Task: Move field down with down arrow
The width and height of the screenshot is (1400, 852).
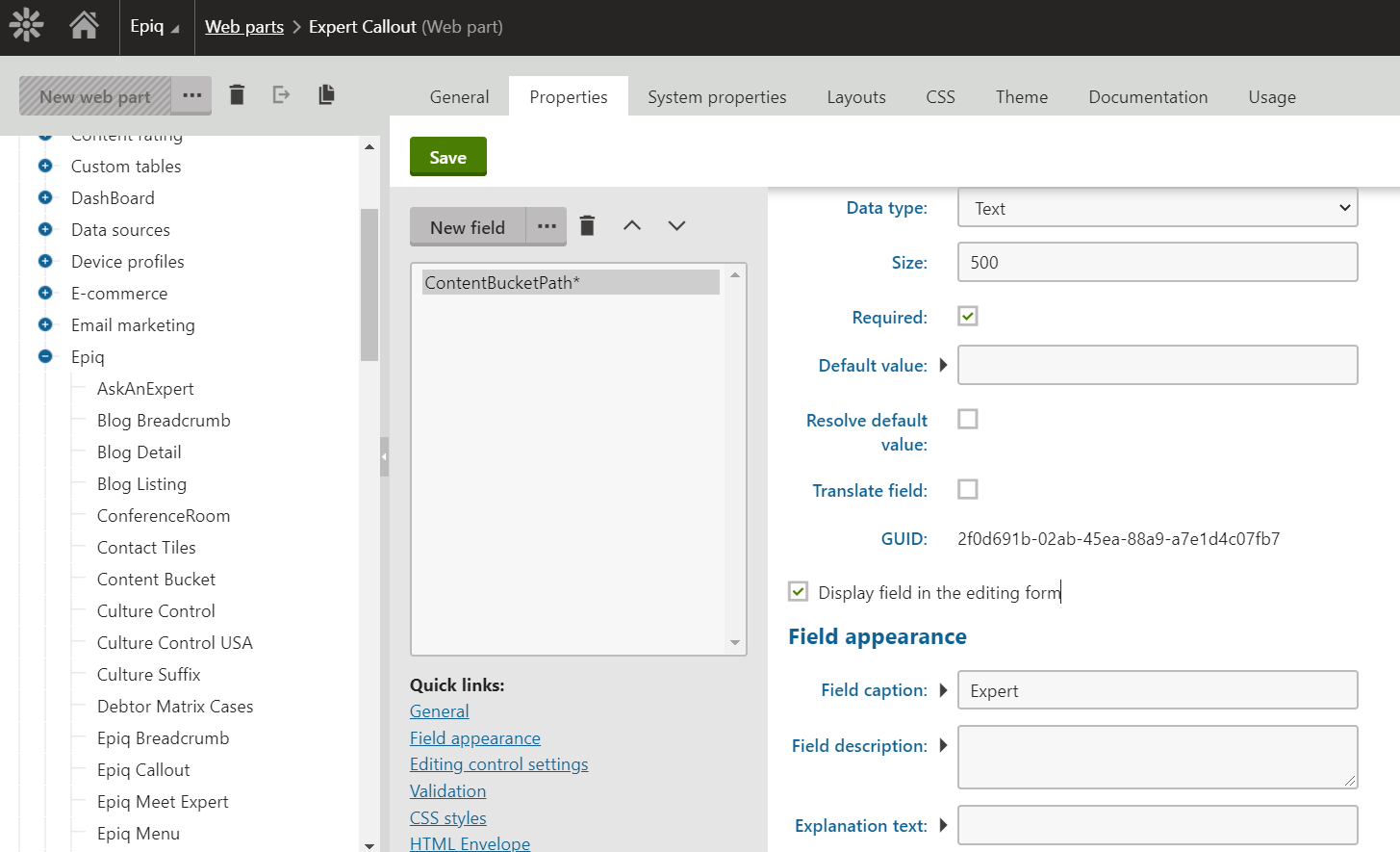Action: click(676, 226)
